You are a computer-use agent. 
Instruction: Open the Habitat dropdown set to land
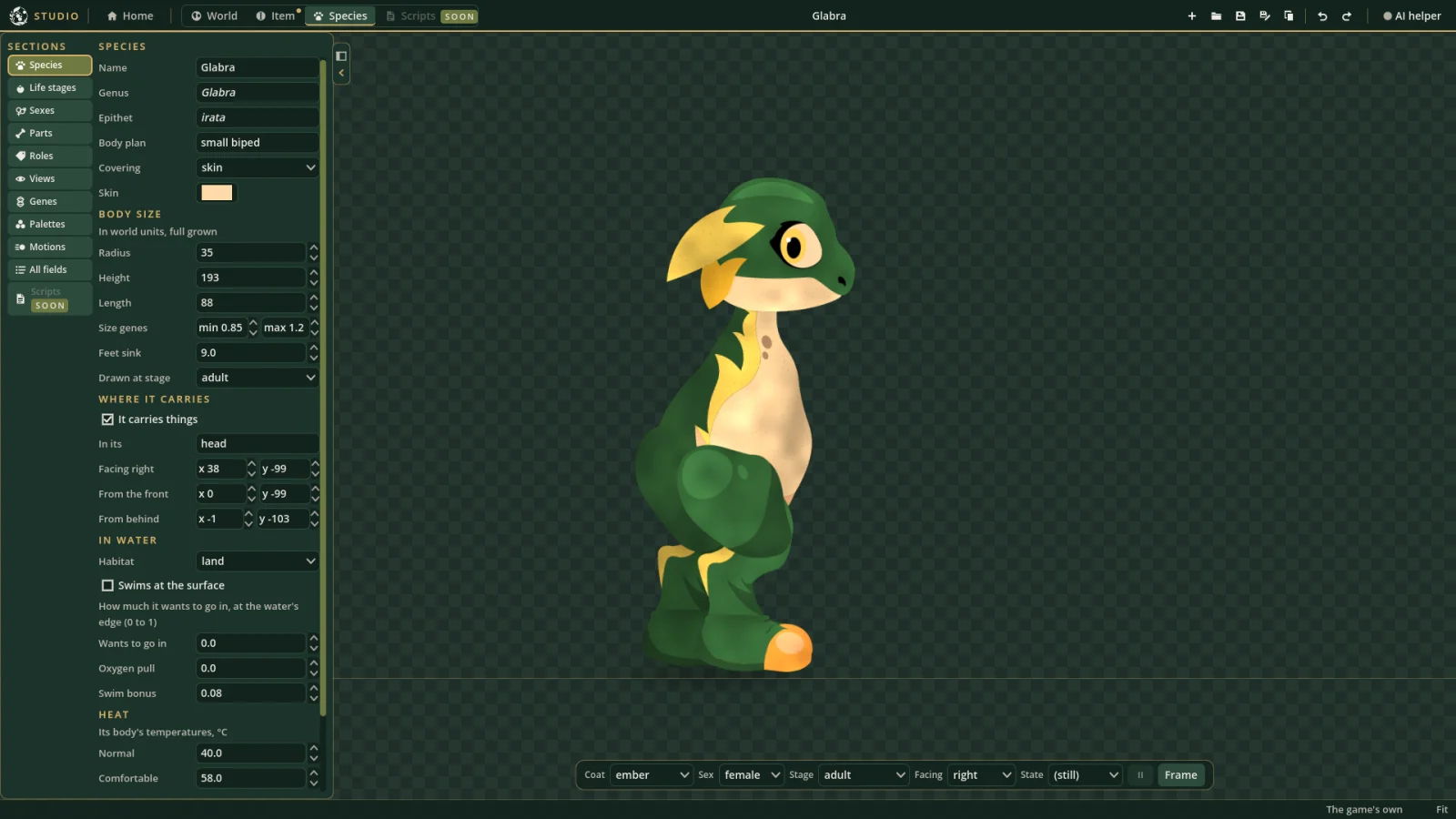pyautogui.click(x=258, y=561)
